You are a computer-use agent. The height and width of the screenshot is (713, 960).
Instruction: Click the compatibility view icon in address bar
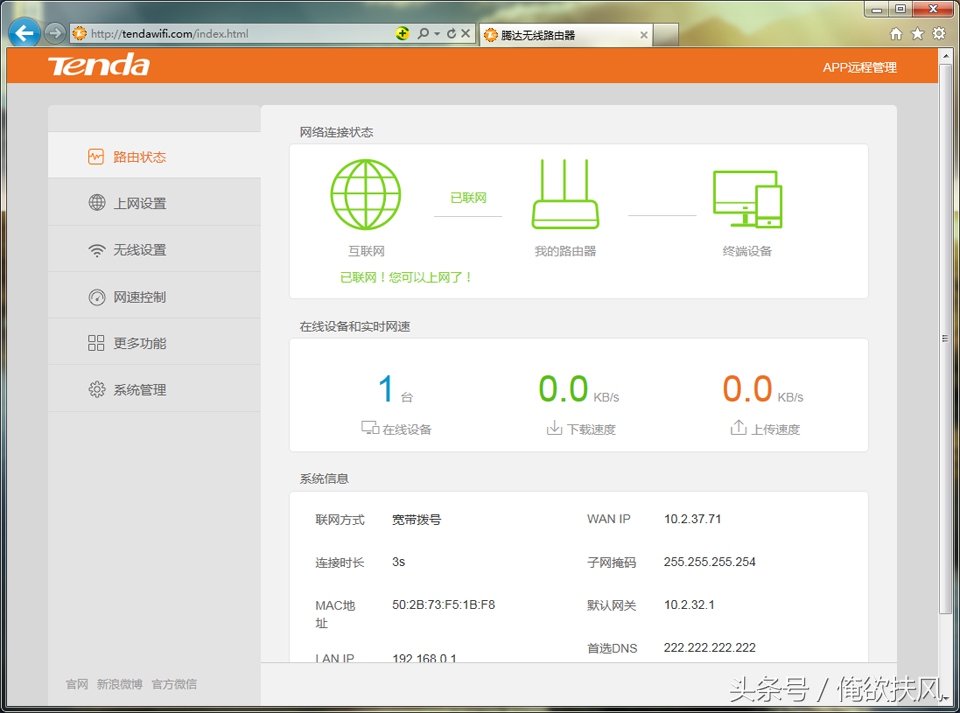tap(402, 34)
